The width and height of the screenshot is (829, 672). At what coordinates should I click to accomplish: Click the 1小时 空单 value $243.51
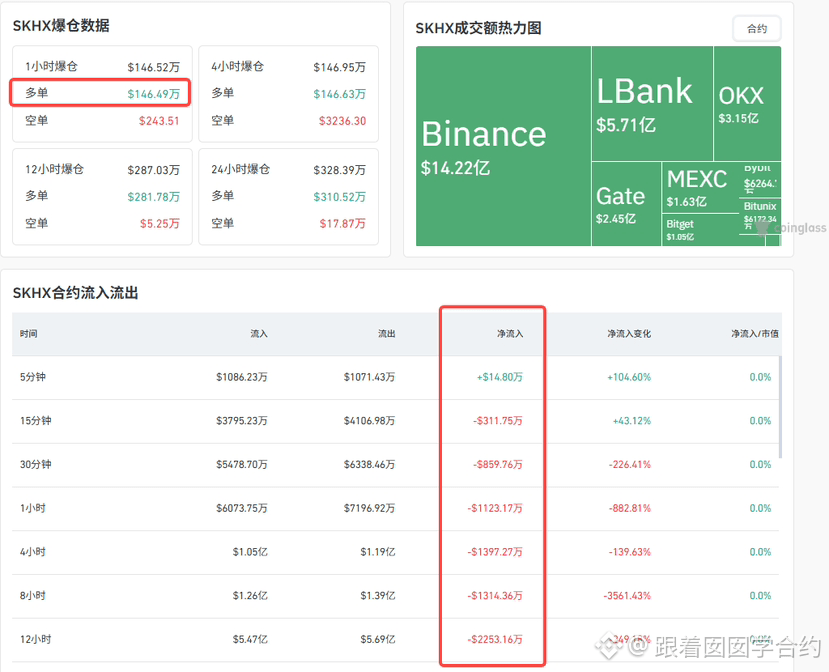click(159, 121)
